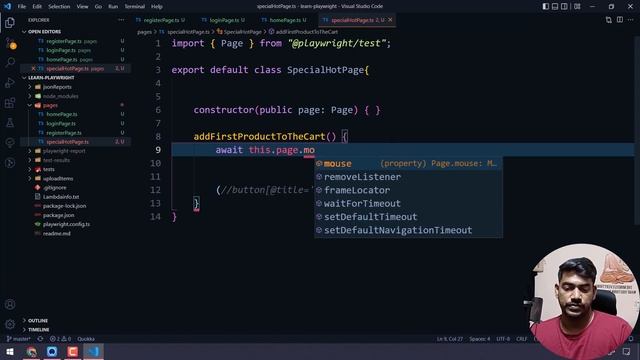Close the specialHotPage.ts editor tab
The width and height of the screenshot is (640, 360).
(390, 20)
